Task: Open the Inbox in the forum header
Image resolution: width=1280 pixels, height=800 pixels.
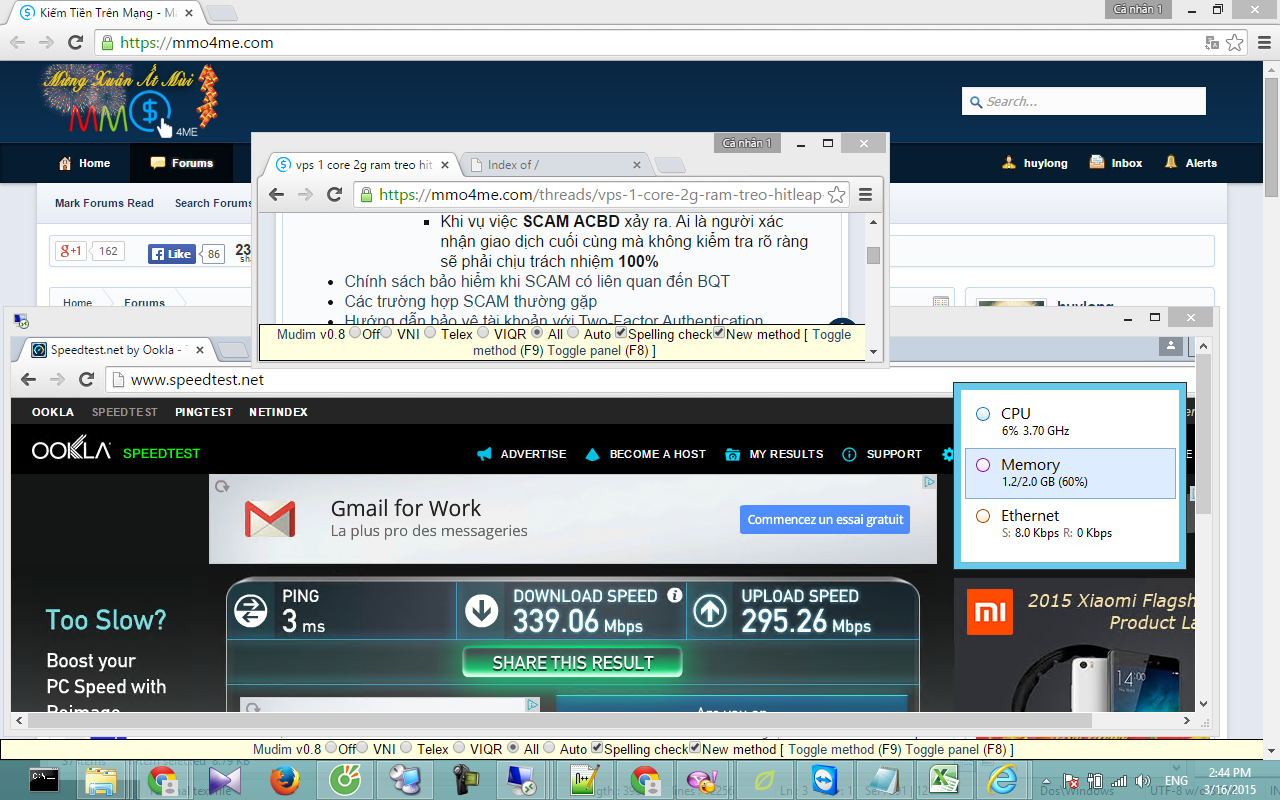Action: (x=1114, y=163)
